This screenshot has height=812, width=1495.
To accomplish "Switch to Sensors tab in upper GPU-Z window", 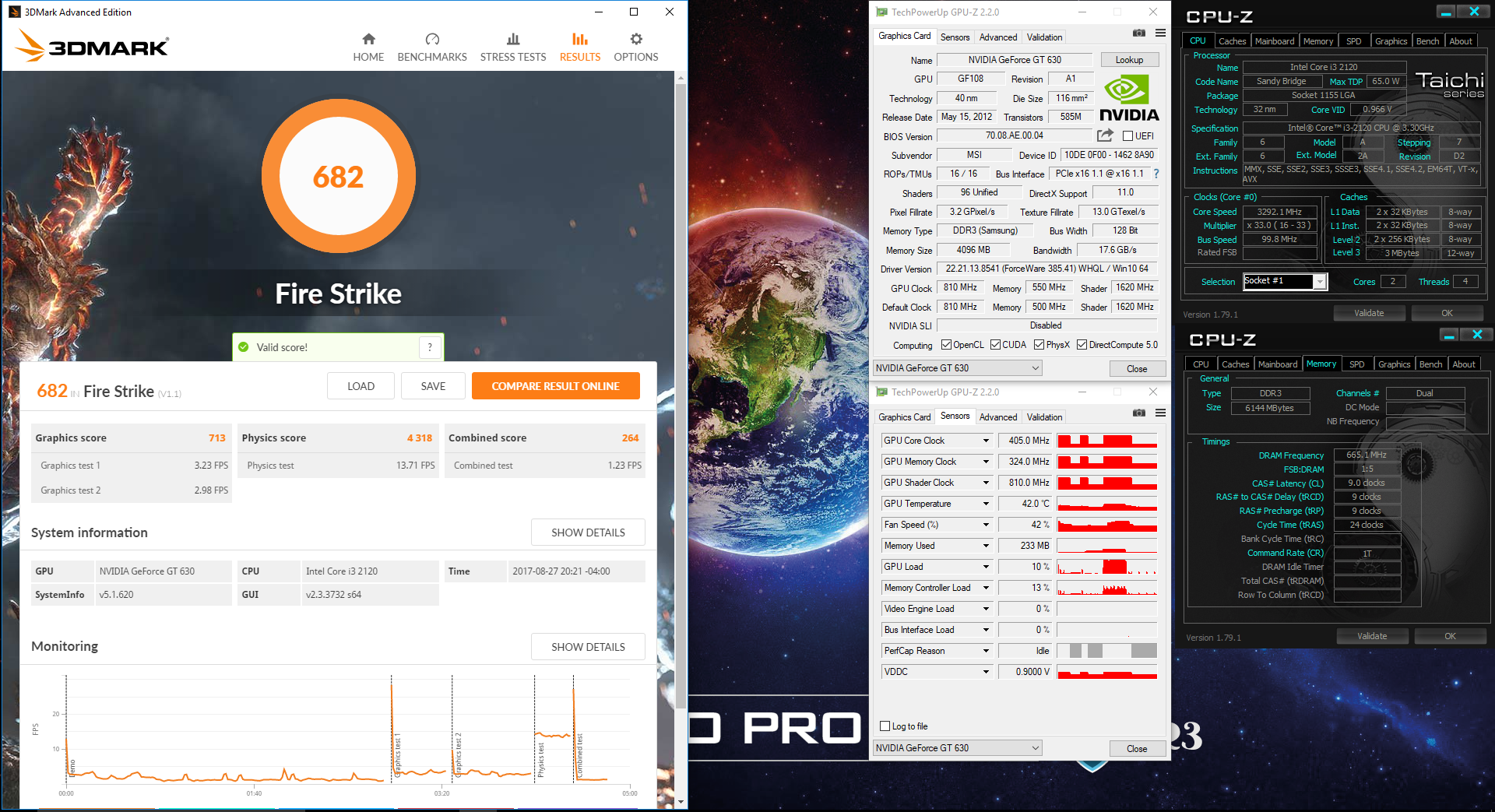I will [955, 37].
